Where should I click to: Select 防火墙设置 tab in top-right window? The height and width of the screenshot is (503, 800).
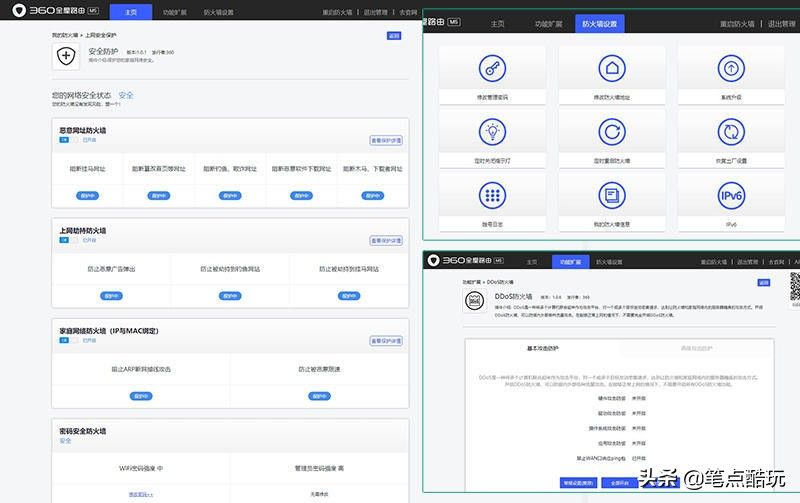click(x=599, y=23)
